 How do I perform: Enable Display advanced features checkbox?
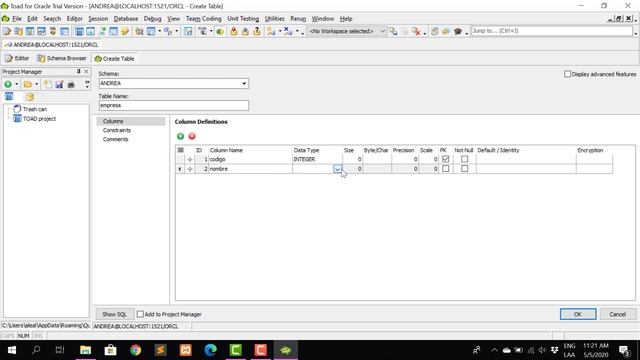pos(567,74)
